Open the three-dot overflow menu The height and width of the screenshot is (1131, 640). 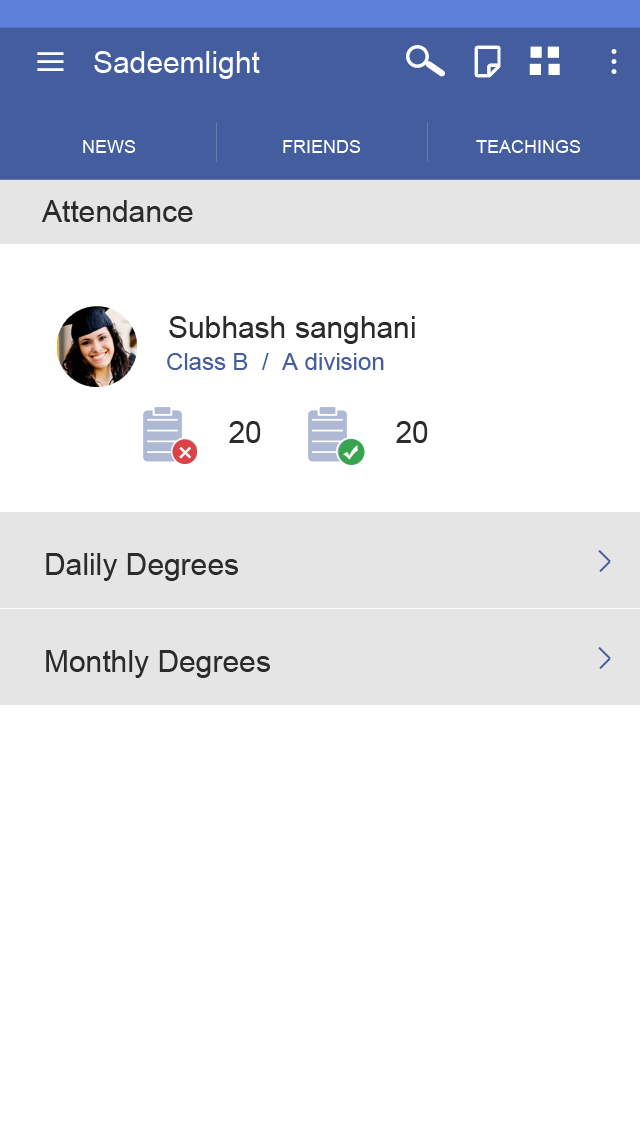pyautogui.click(x=613, y=62)
